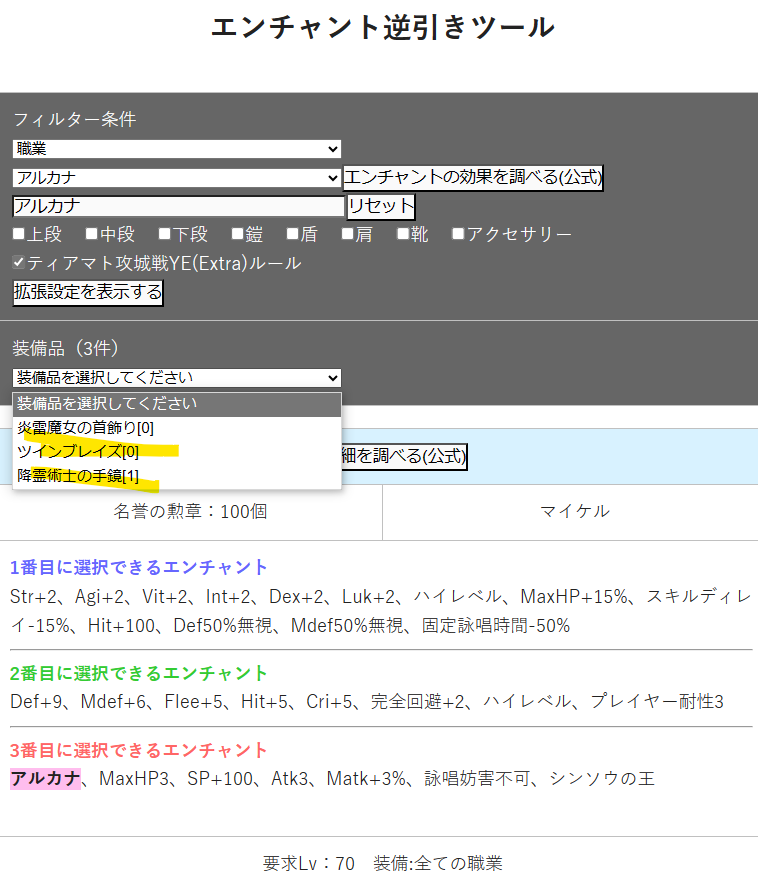Pick 降霊術士の手鏡[1] from the equipment list

pyautogui.click(x=78, y=475)
